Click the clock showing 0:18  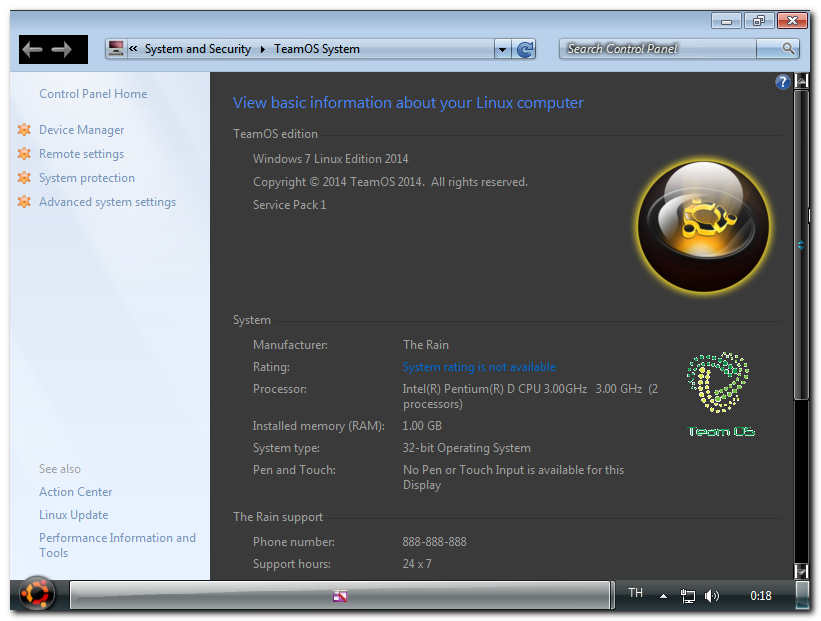pyautogui.click(x=761, y=596)
